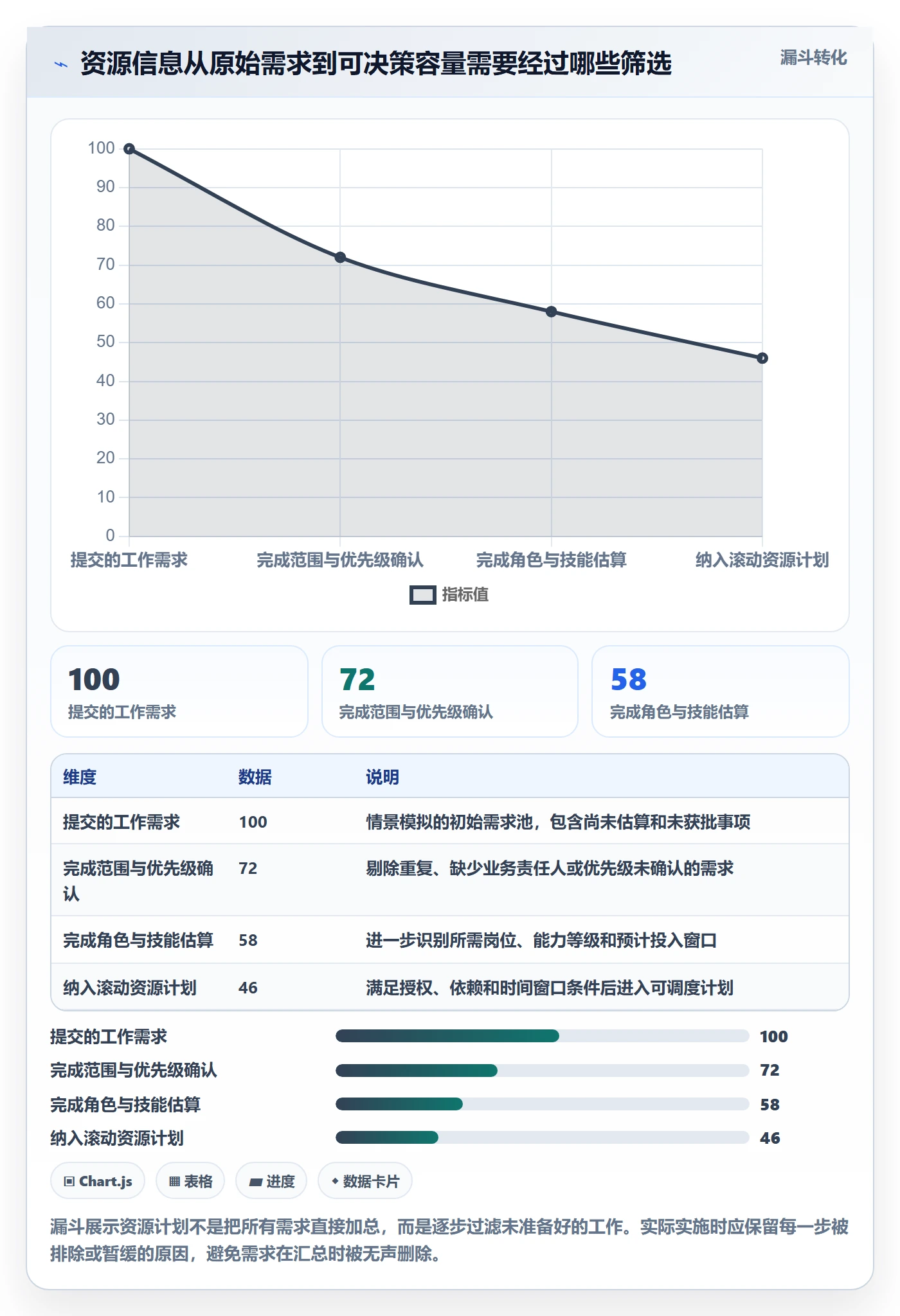The image size is (900, 1316).
Task: Click the diamond icon in the 数据卡片 chip
Action: coord(335,1181)
